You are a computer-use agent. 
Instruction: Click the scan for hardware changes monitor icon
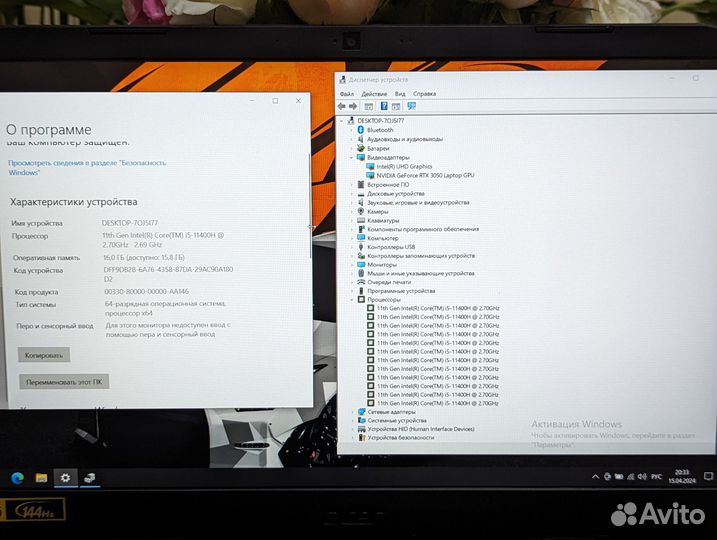(412, 106)
